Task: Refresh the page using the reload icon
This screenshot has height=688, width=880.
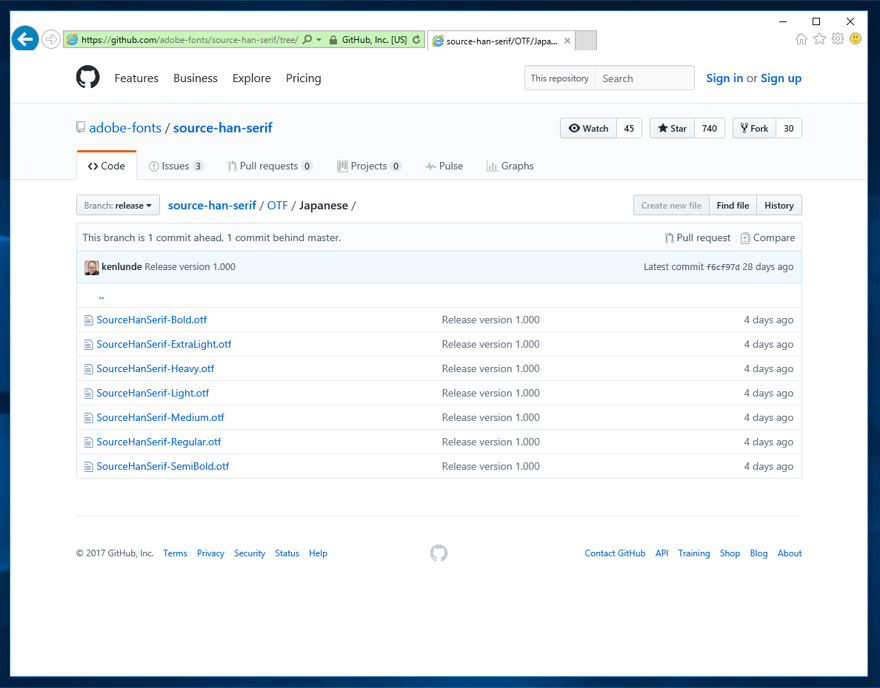Action: (x=416, y=39)
